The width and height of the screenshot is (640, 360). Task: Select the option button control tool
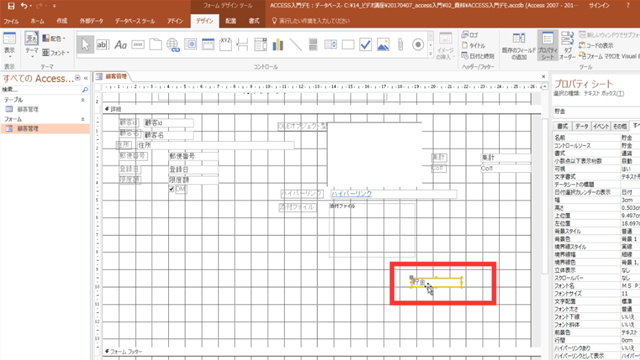pos(418,44)
